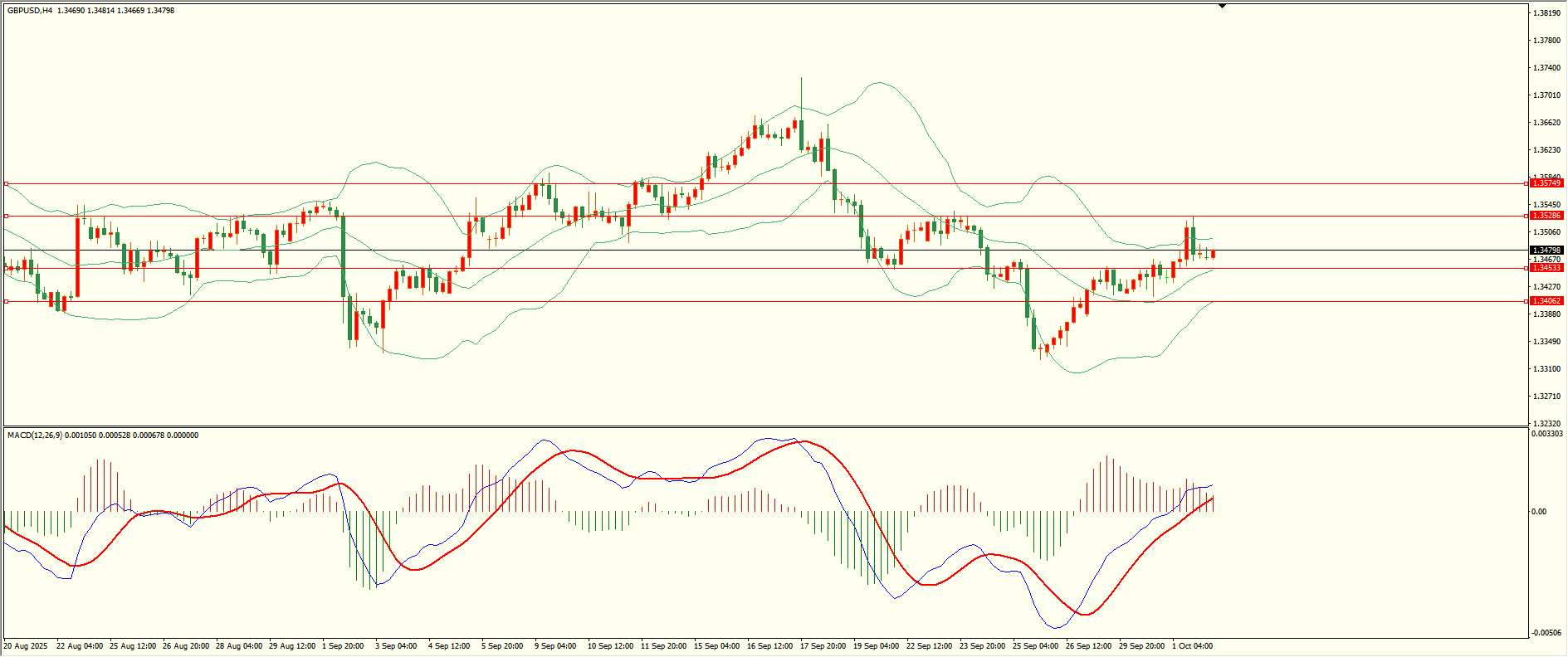Click the 1.32710 price scale value

click(x=1546, y=397)
